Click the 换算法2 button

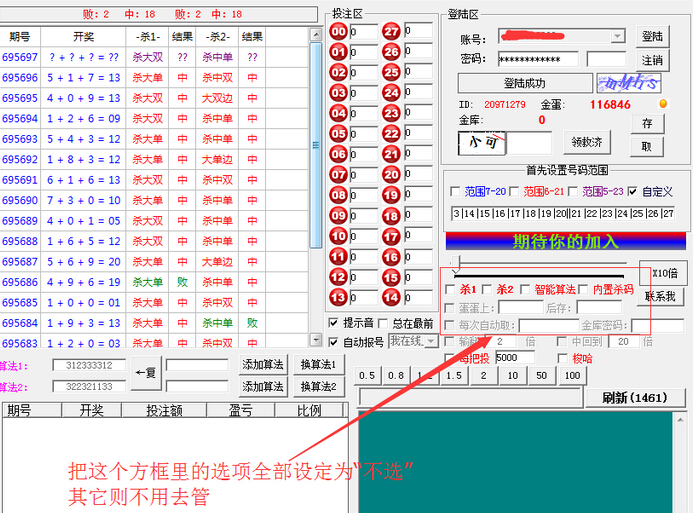click(319, 387)
